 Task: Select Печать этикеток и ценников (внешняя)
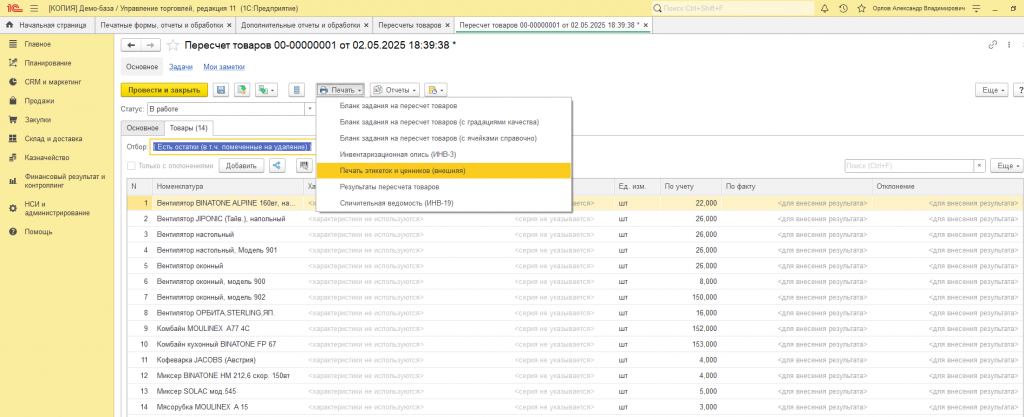coord(443,170)
